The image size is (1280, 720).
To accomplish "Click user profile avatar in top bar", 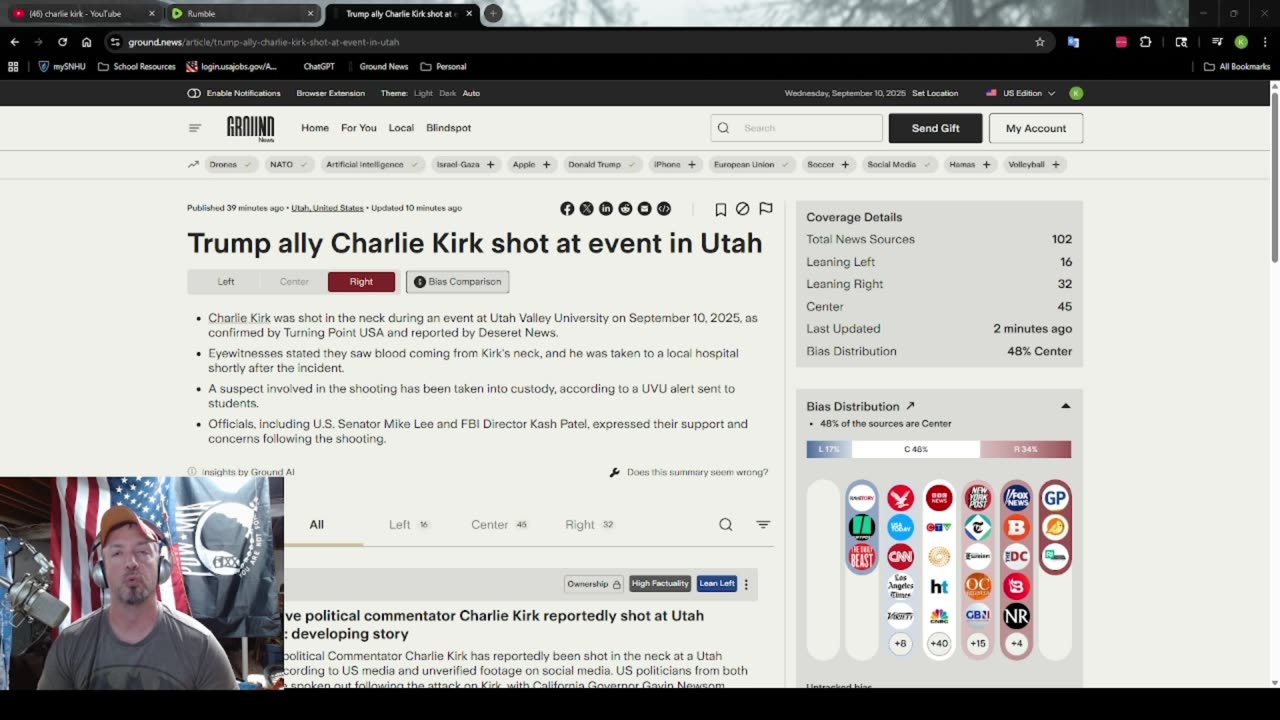I will point(1076,93).
